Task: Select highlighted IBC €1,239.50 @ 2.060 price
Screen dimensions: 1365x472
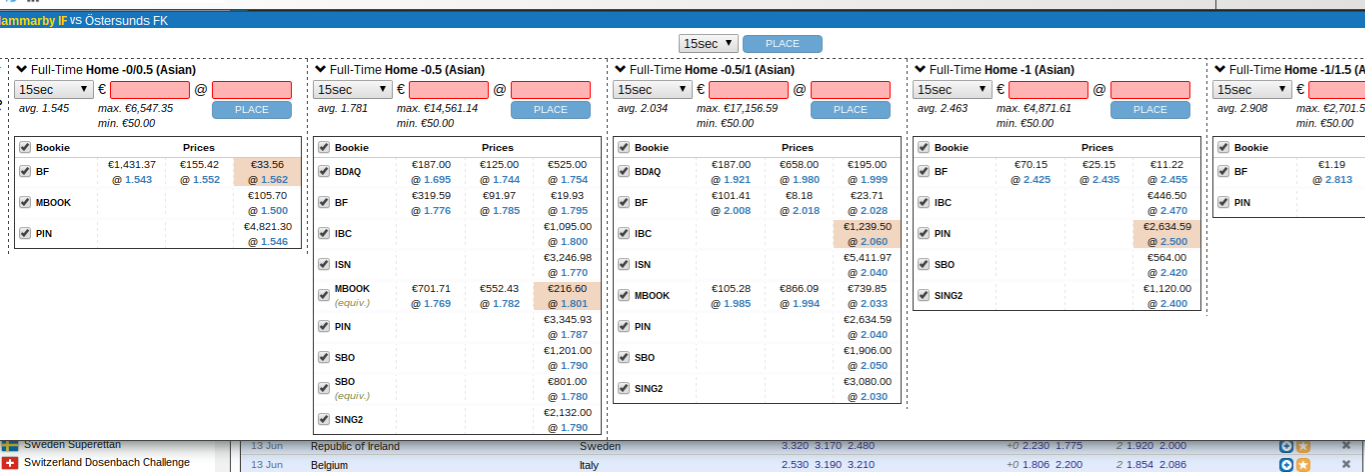Action: [867, 234]
